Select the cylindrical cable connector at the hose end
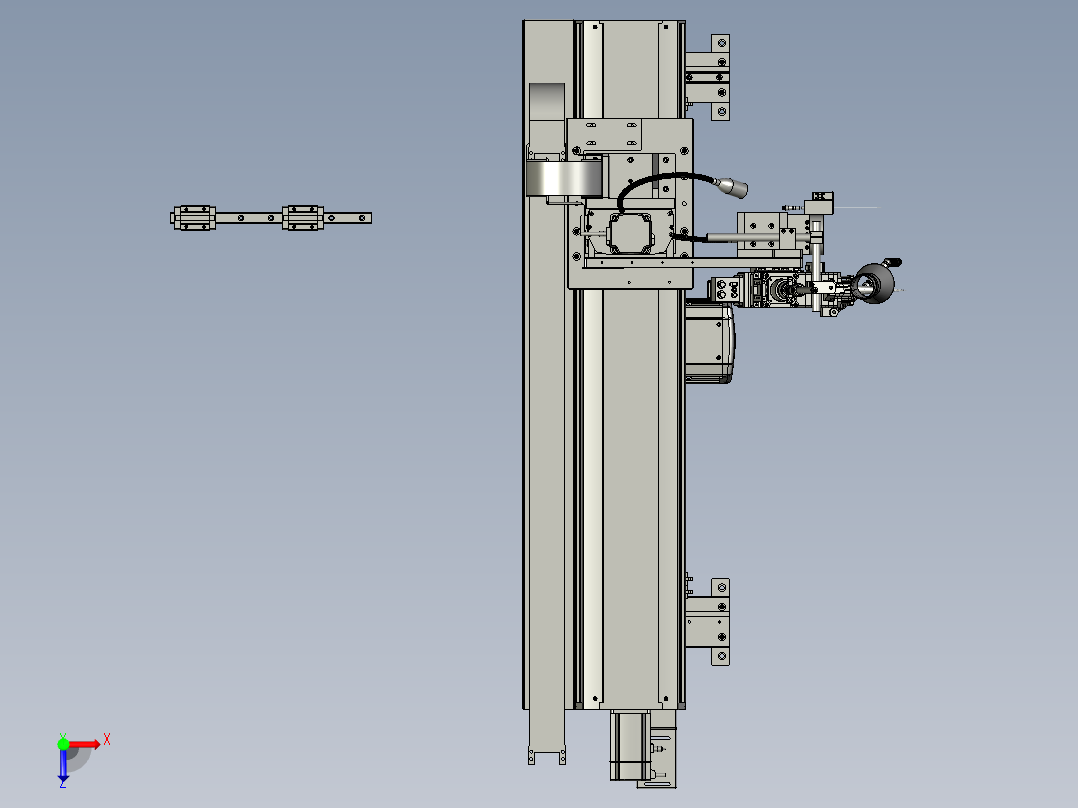The width and height of the screenshot is (1078, 808). (731, 187)
